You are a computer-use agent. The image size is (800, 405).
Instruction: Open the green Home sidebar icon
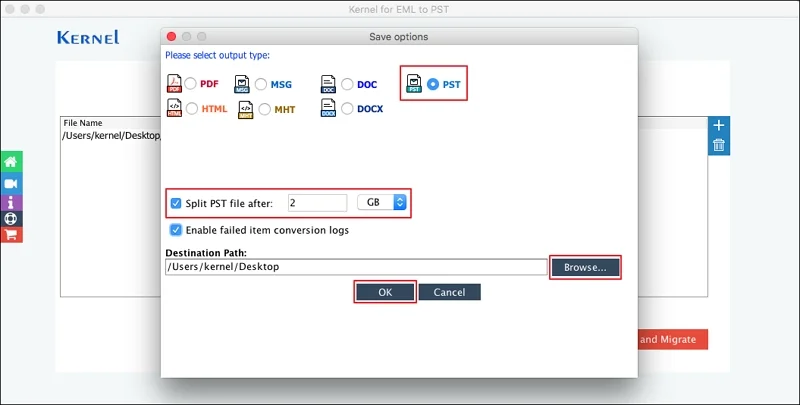11,162
